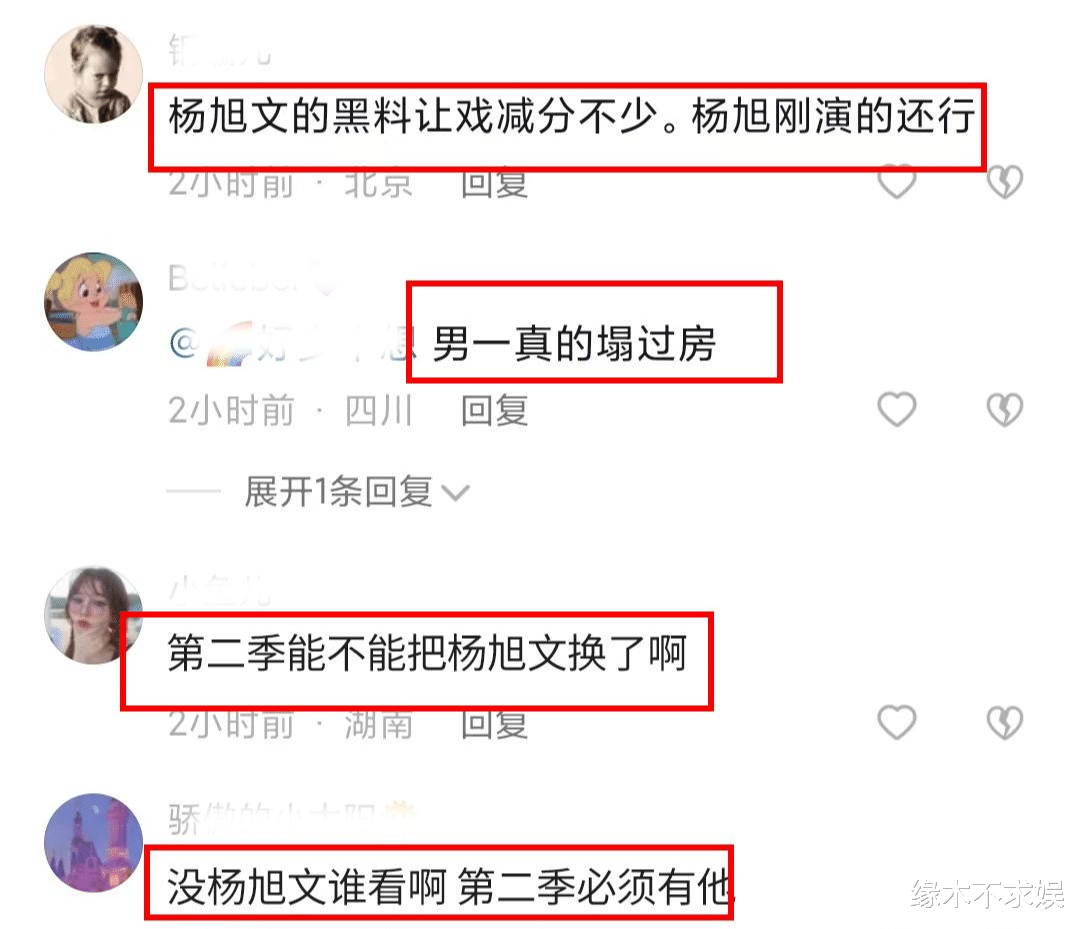
Task: Dislike the Sichuan comment with the broken heart
Action: [x=1004, y=409]
